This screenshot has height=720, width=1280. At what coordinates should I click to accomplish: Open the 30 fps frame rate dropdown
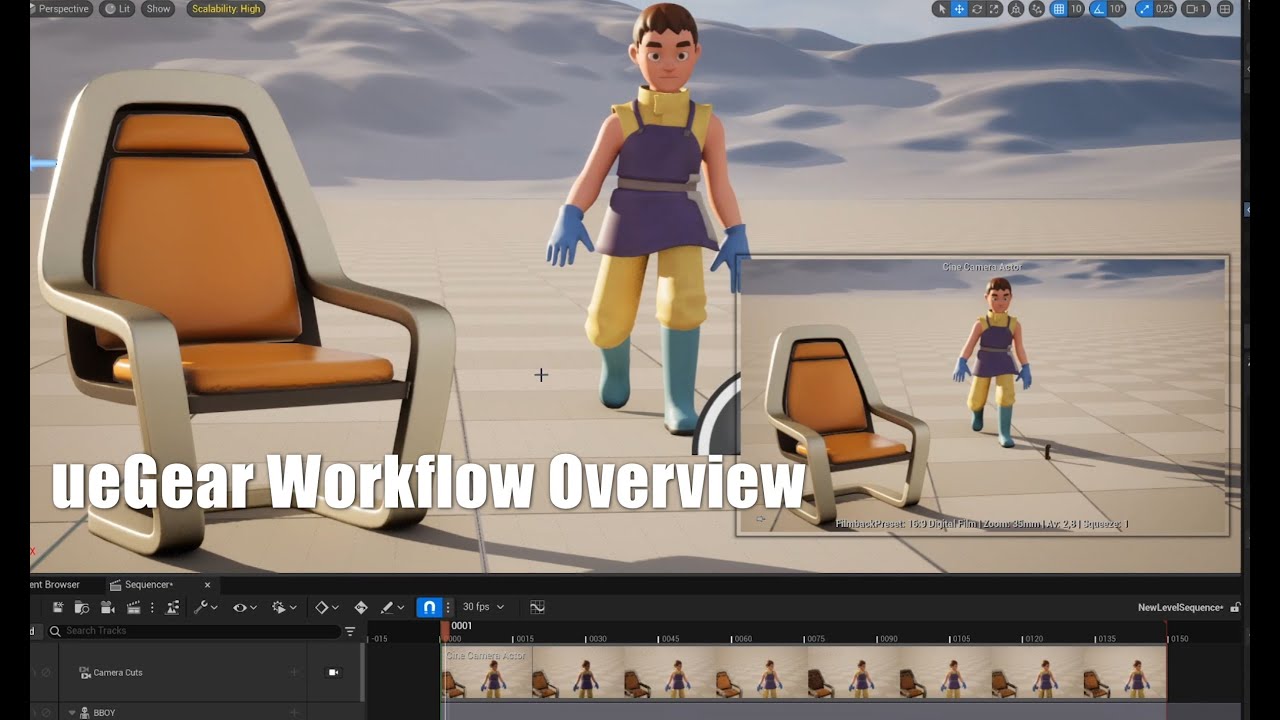[x=483, y=607]
